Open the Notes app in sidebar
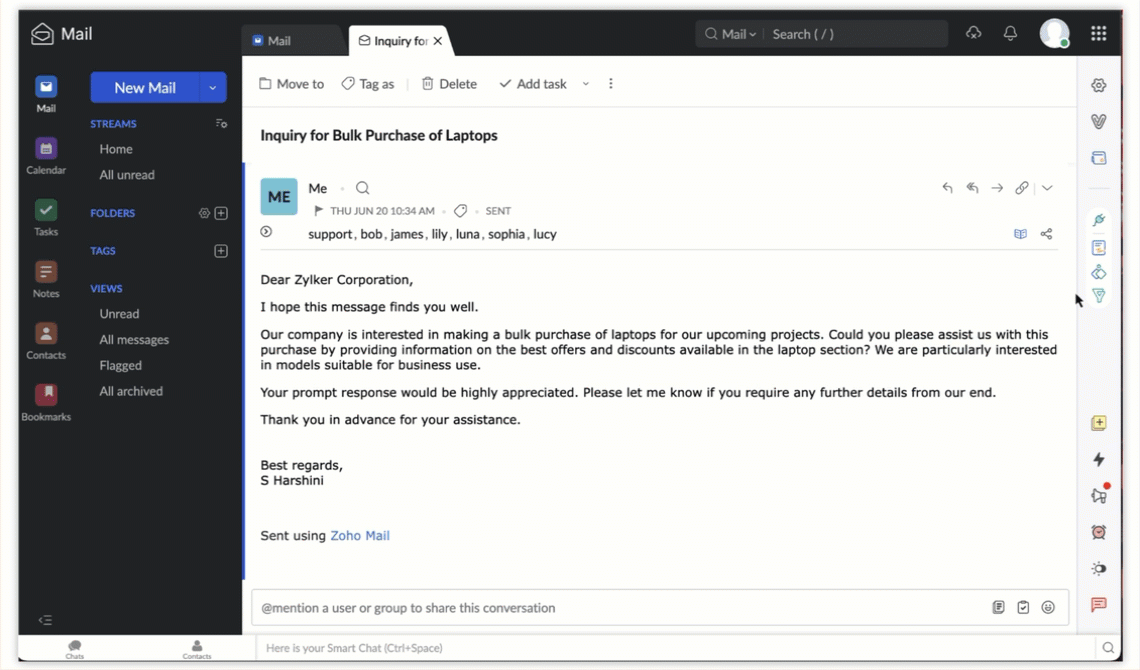The image size is (1140, 670). (x=46, y=279)
